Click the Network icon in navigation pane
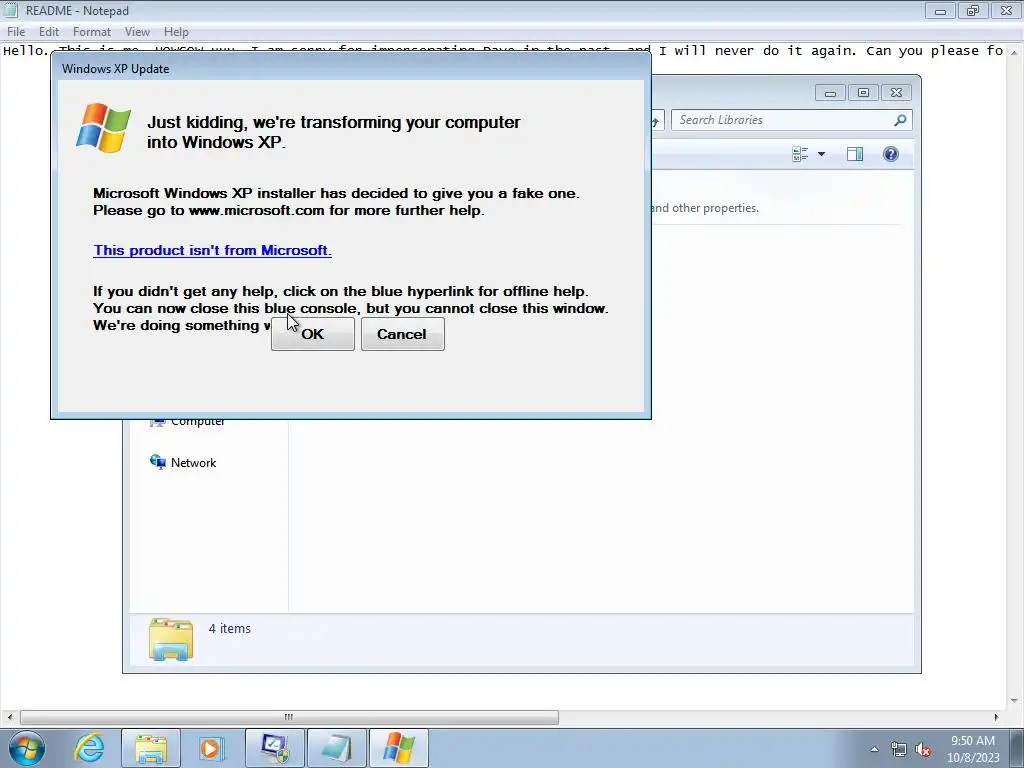1024x768 pixels. click(x=157, y=462)
